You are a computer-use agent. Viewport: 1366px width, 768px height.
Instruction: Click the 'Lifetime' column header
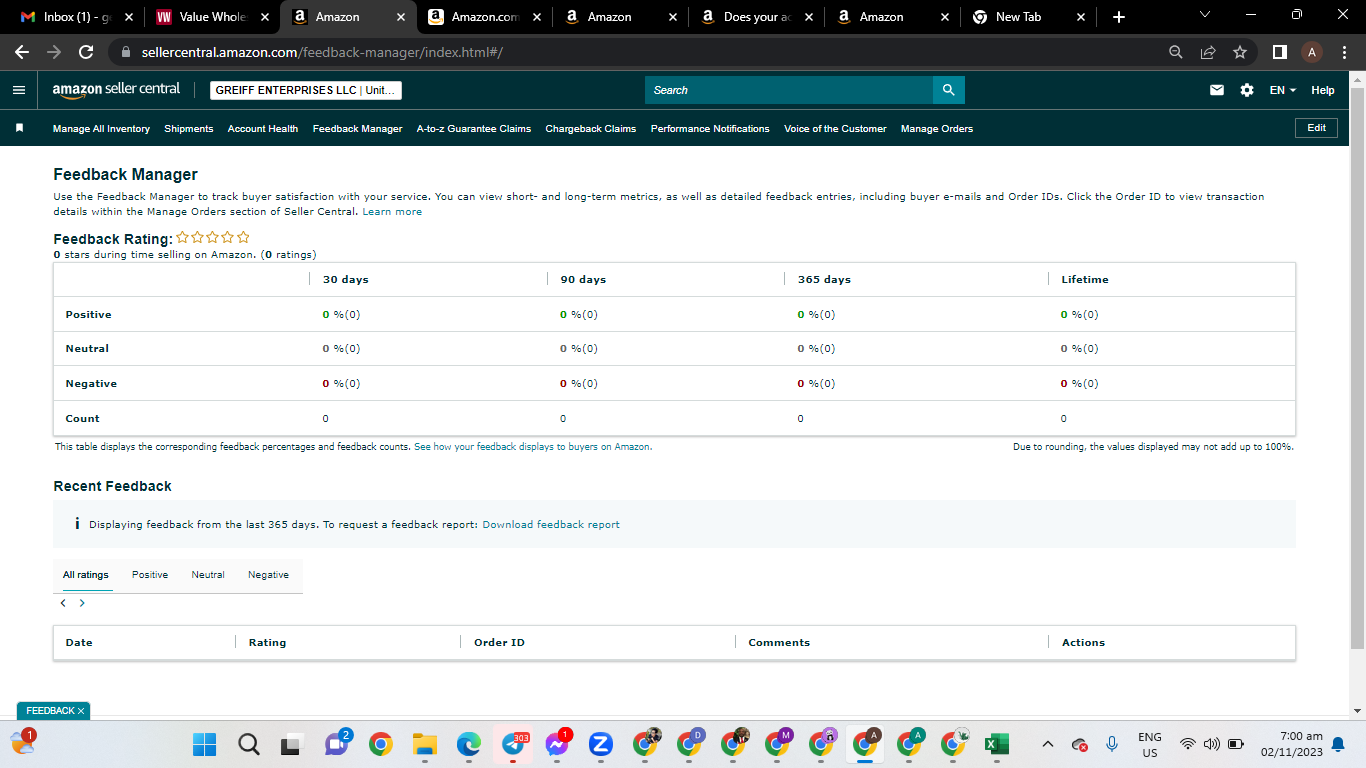[x=1085, y=280]
